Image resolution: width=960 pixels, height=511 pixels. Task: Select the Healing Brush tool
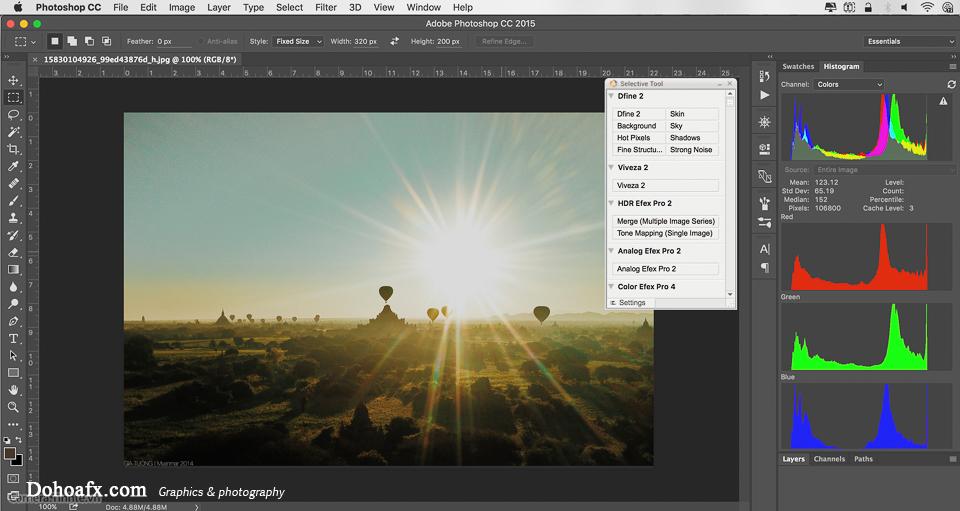(x=13, y=183)
